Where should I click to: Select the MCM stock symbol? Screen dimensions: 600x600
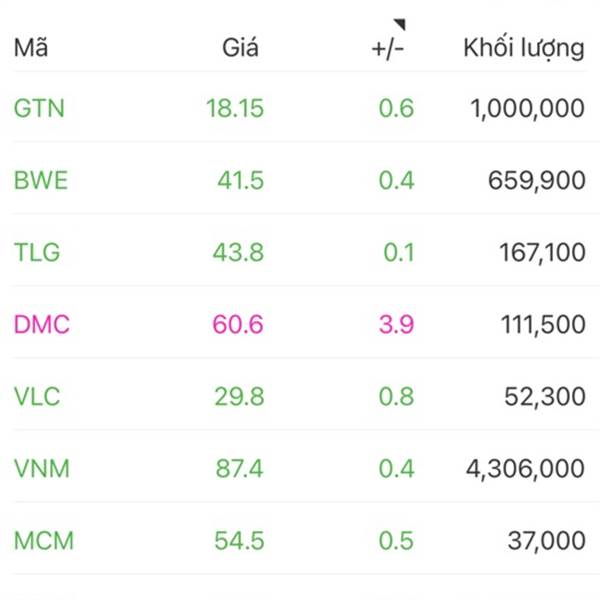coord(44,541)
